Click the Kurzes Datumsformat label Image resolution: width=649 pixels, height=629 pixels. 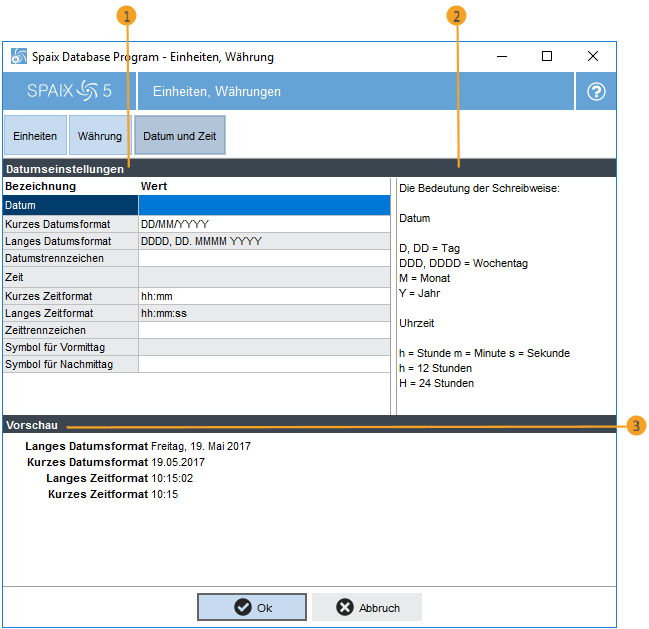[58, 224]
